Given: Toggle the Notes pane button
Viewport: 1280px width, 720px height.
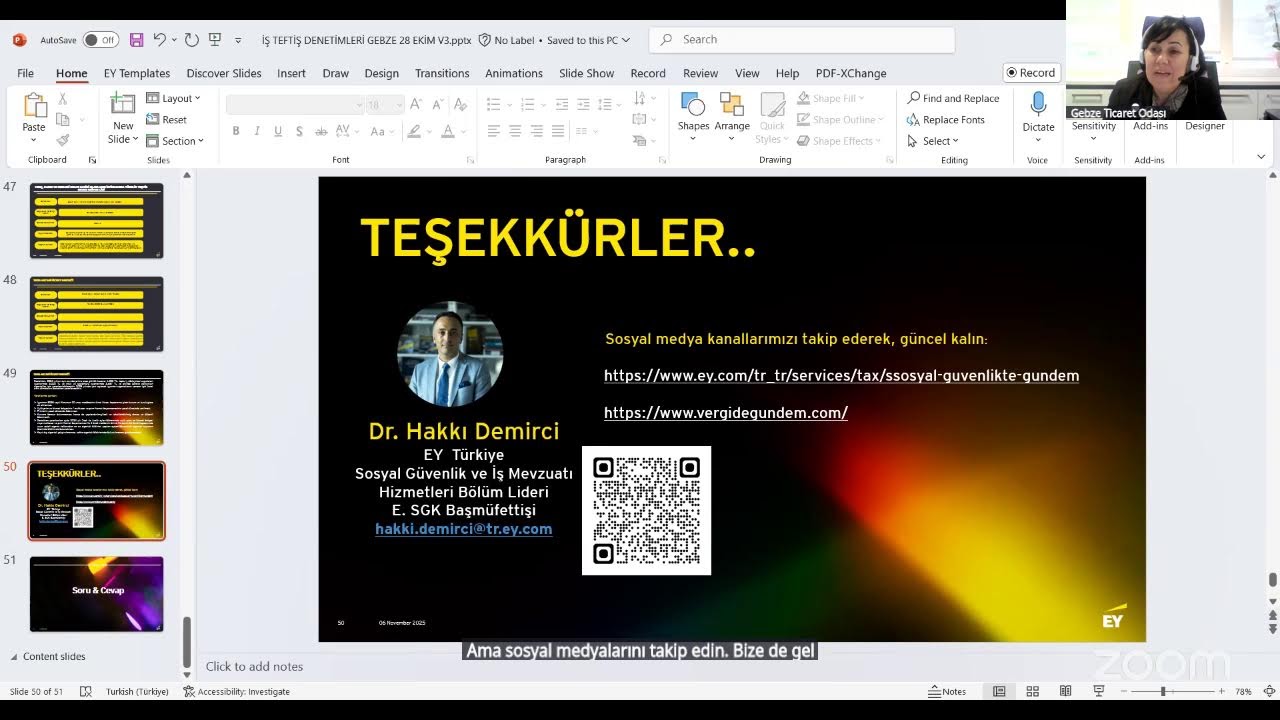Looking at the screenshot, I should click(x=947, y=691).
